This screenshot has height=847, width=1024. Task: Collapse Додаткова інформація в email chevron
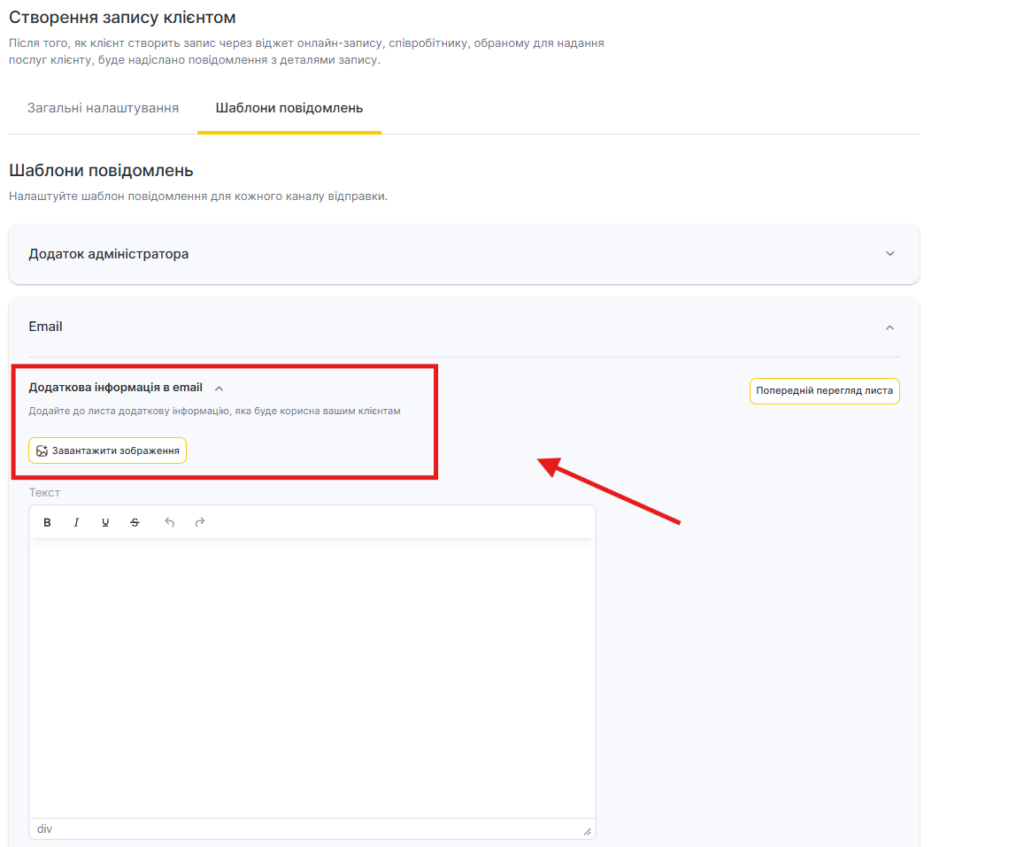(x=219, y=388)
